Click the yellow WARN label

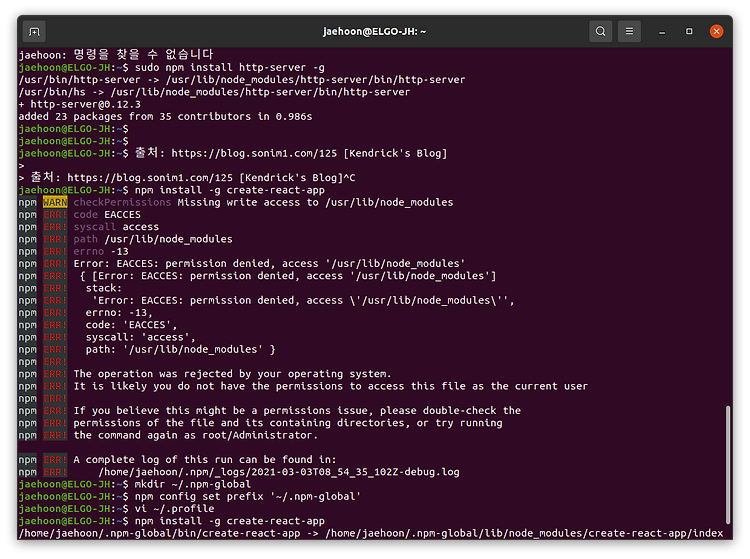[55, 202]
